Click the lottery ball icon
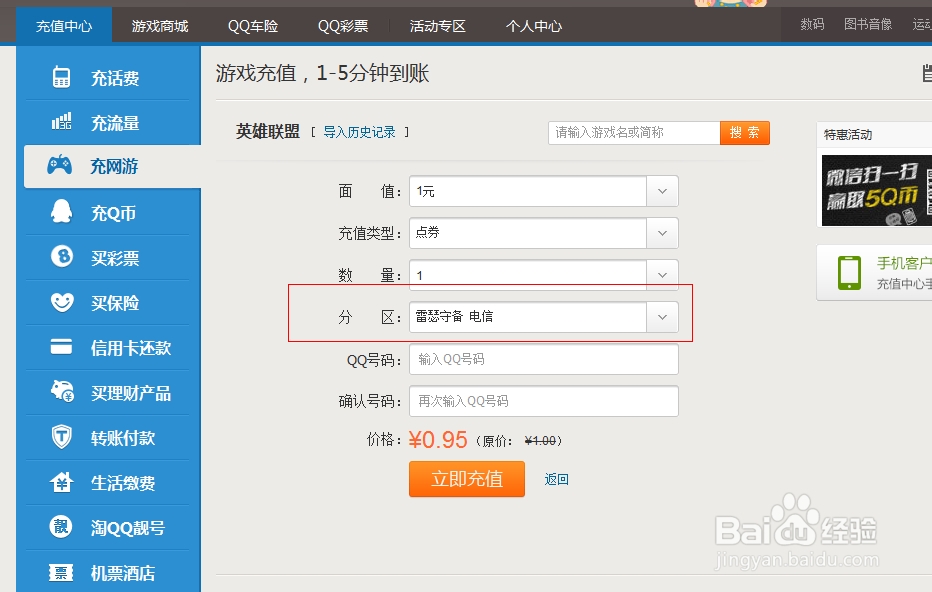The image size is (932, 592). pos(62,257)
